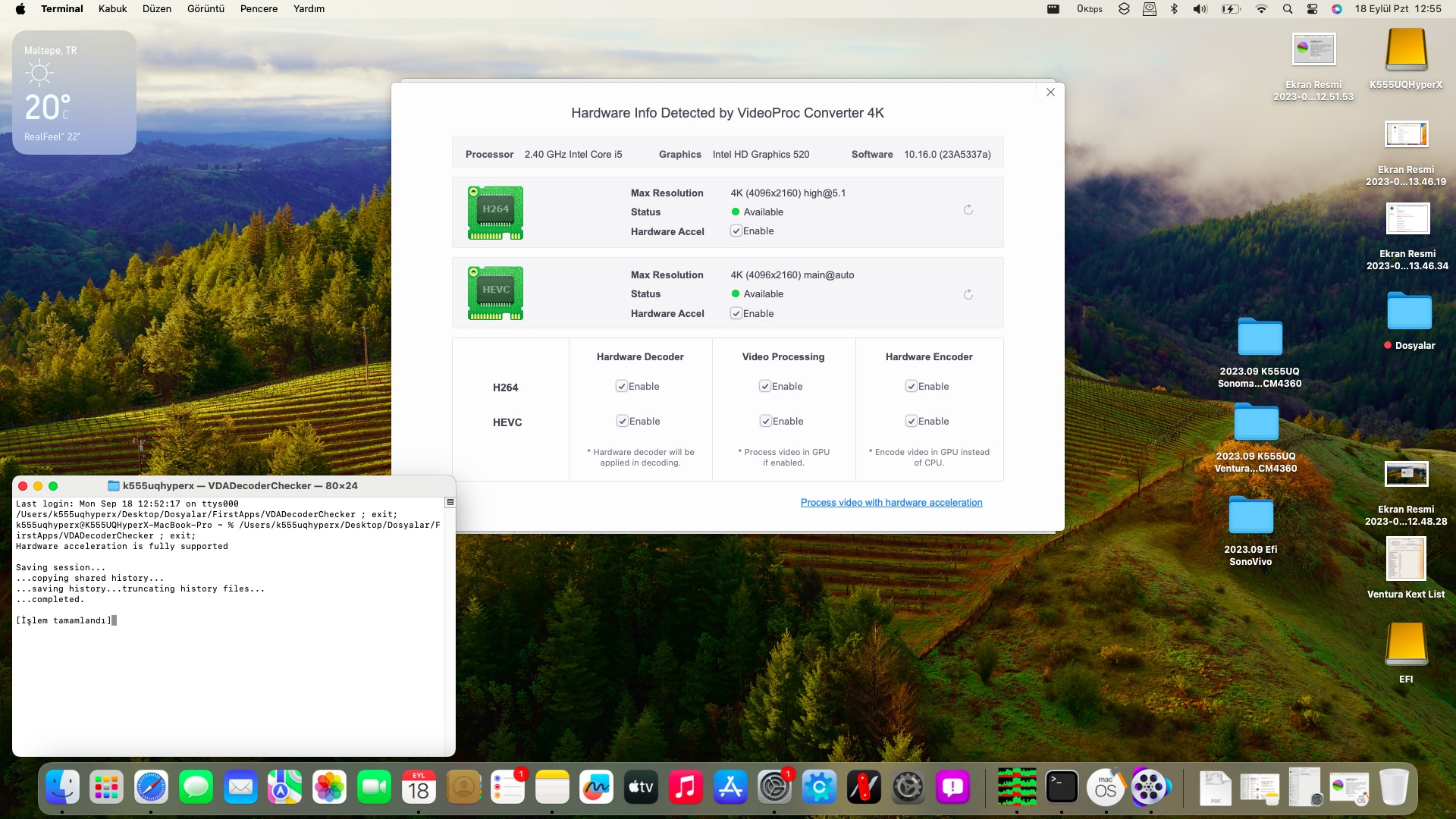The image size is (1456, 819).
Task: Click the H264 refresh icon
Action: click(x=968, y=210)
